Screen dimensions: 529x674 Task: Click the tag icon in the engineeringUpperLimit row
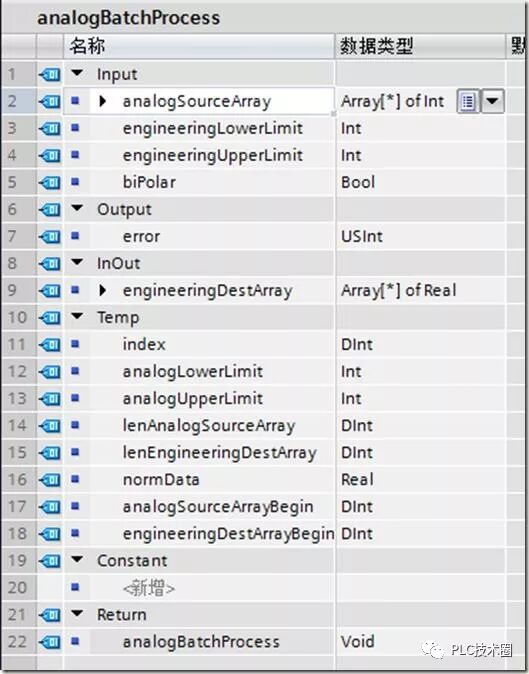click(49, 156)
